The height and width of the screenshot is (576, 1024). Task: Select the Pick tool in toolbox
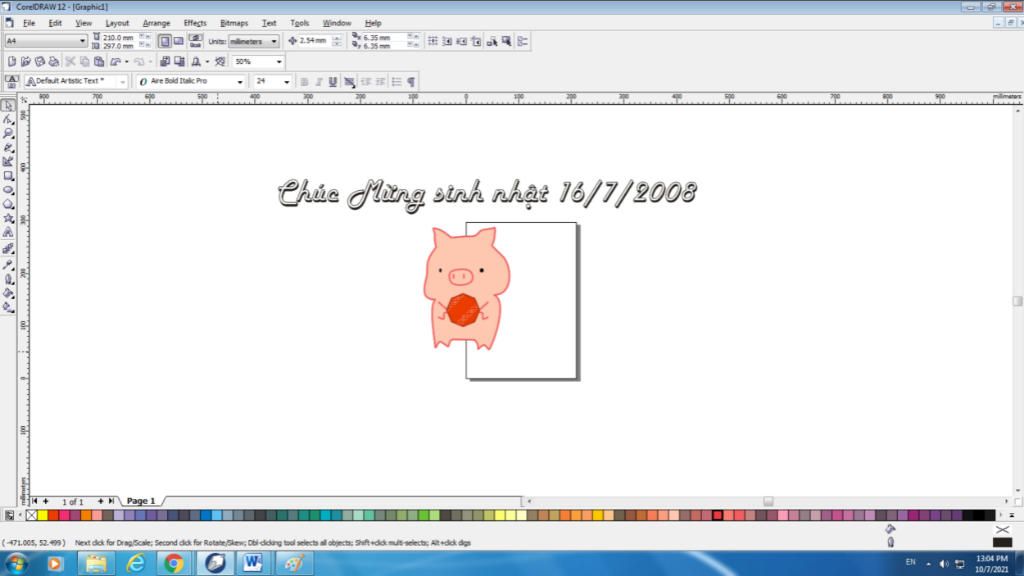(x=8, y=105)
